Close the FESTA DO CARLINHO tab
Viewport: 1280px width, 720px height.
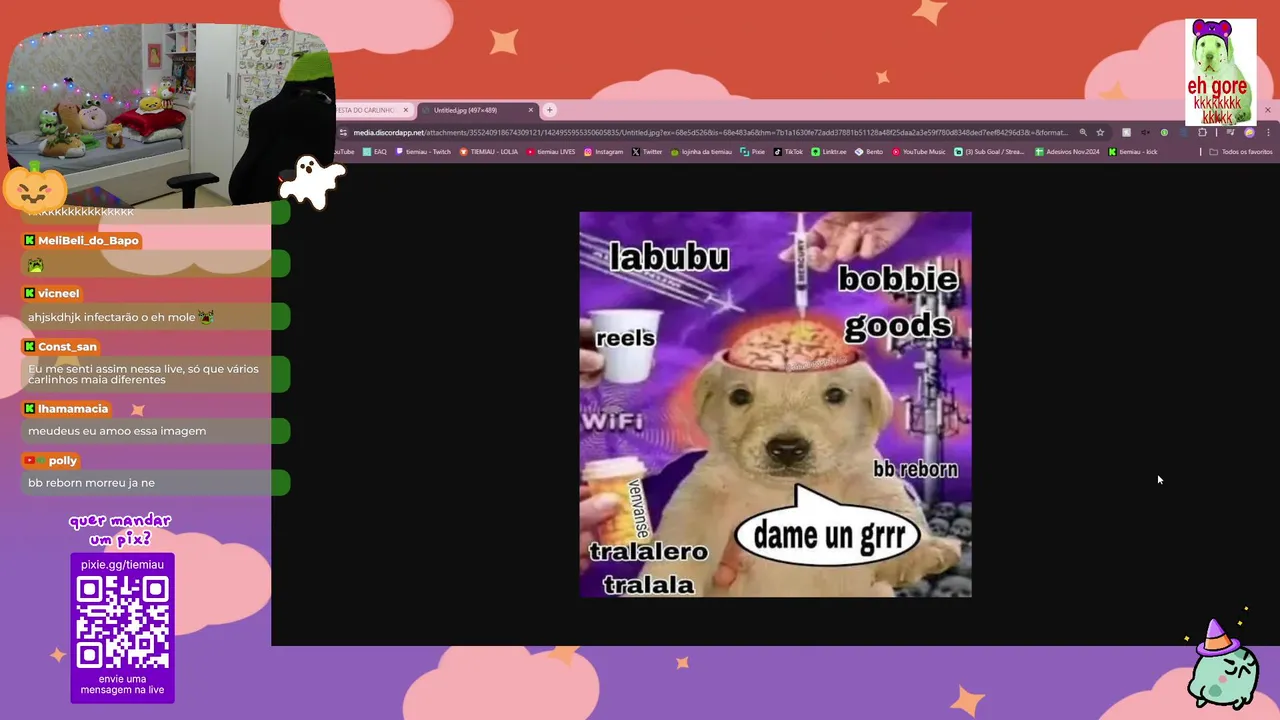405,110
